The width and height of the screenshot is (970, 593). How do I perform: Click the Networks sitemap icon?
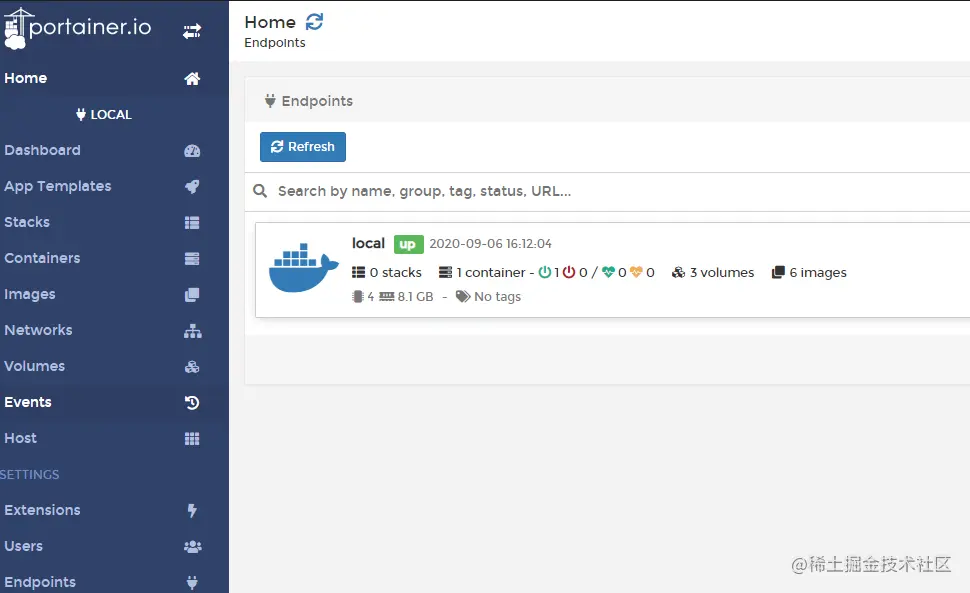coord(192,331)
